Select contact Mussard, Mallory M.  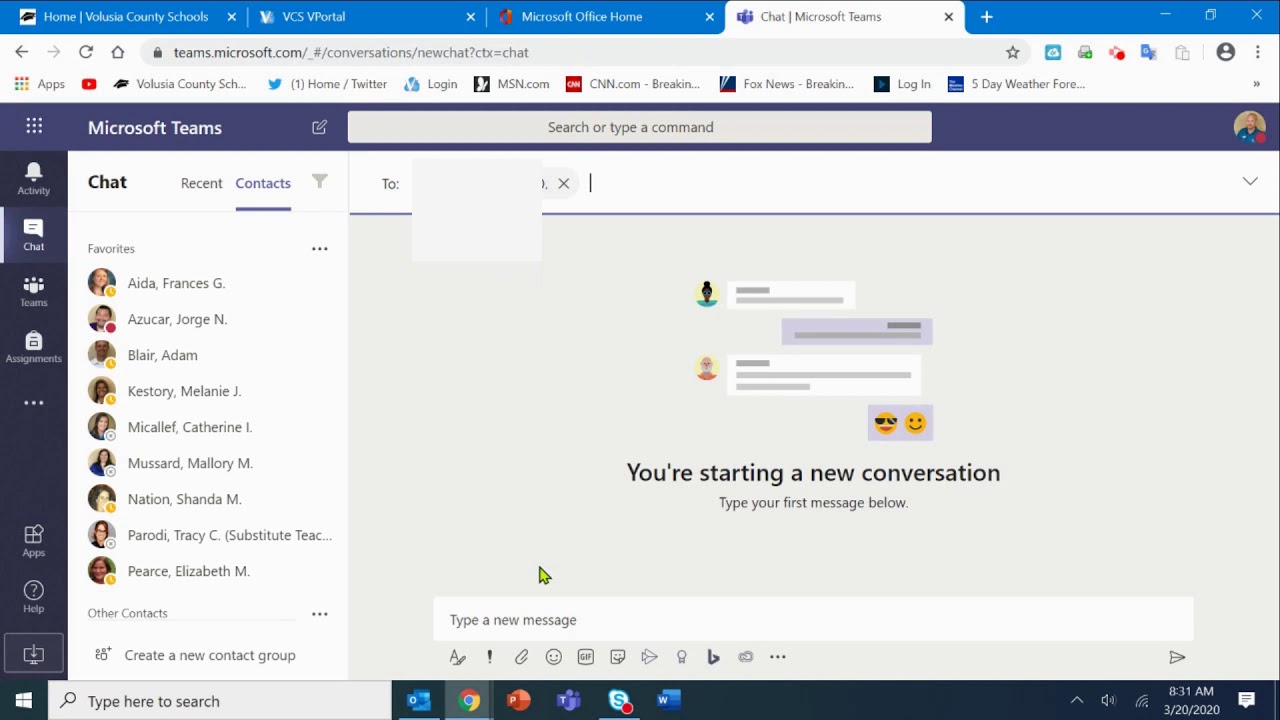point(208,463)
